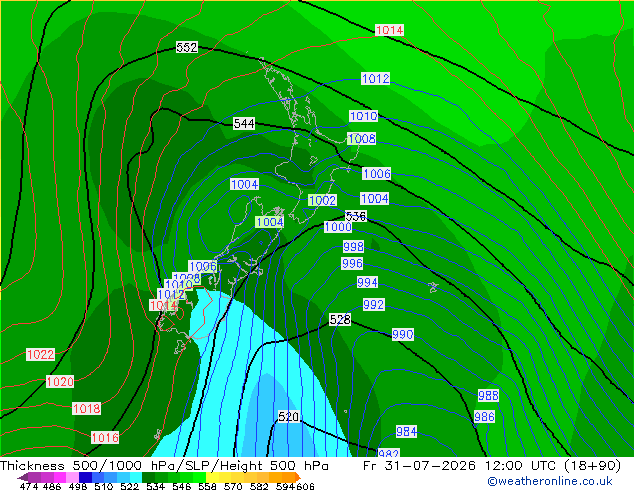Click the forecast date 'Fr 31-07-2026 12:00 UTC (18+90)'
Screen dimensions: 634x490
[x=492, y=466]
